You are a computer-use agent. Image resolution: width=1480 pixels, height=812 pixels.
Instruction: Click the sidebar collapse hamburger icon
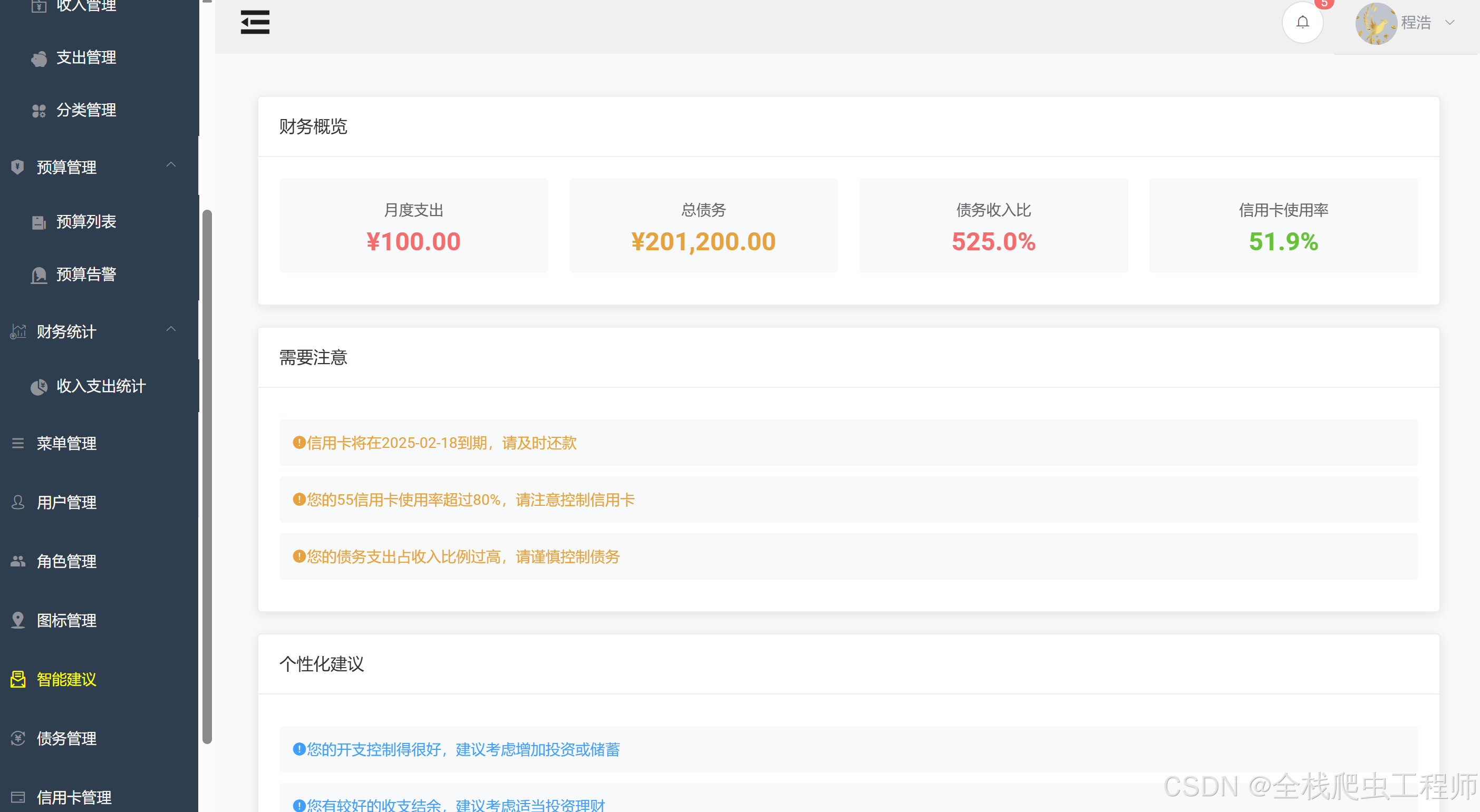255,23
